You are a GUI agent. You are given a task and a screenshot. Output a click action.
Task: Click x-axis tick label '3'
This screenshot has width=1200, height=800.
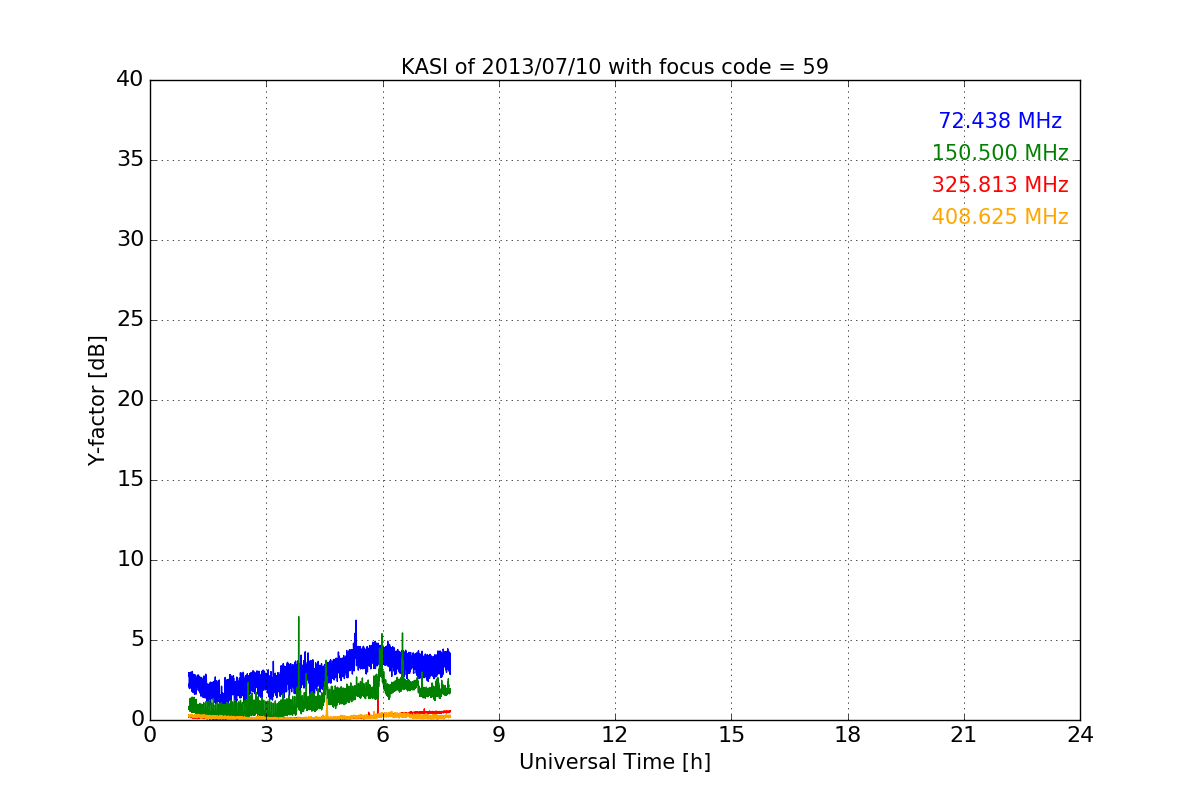click(x=266, y=735)
